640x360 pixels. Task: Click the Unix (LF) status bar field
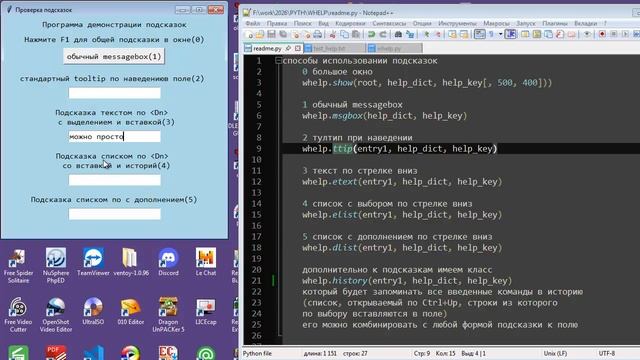click(555, 353)
